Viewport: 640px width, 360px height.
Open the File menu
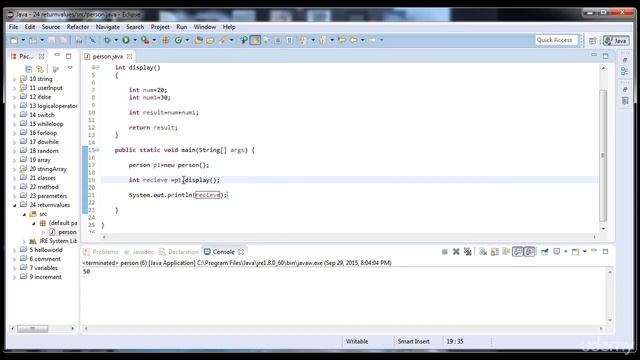pos(13,27)
